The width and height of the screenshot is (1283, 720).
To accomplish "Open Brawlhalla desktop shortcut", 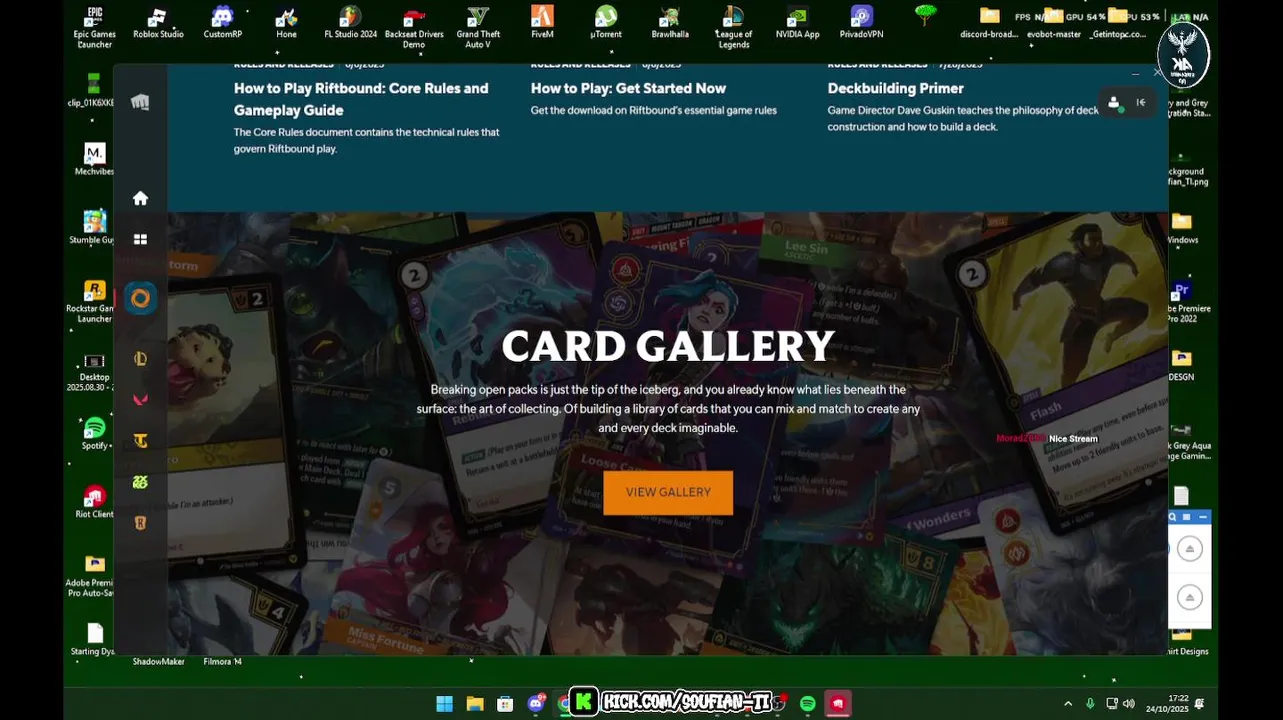I will click(670, 24).
